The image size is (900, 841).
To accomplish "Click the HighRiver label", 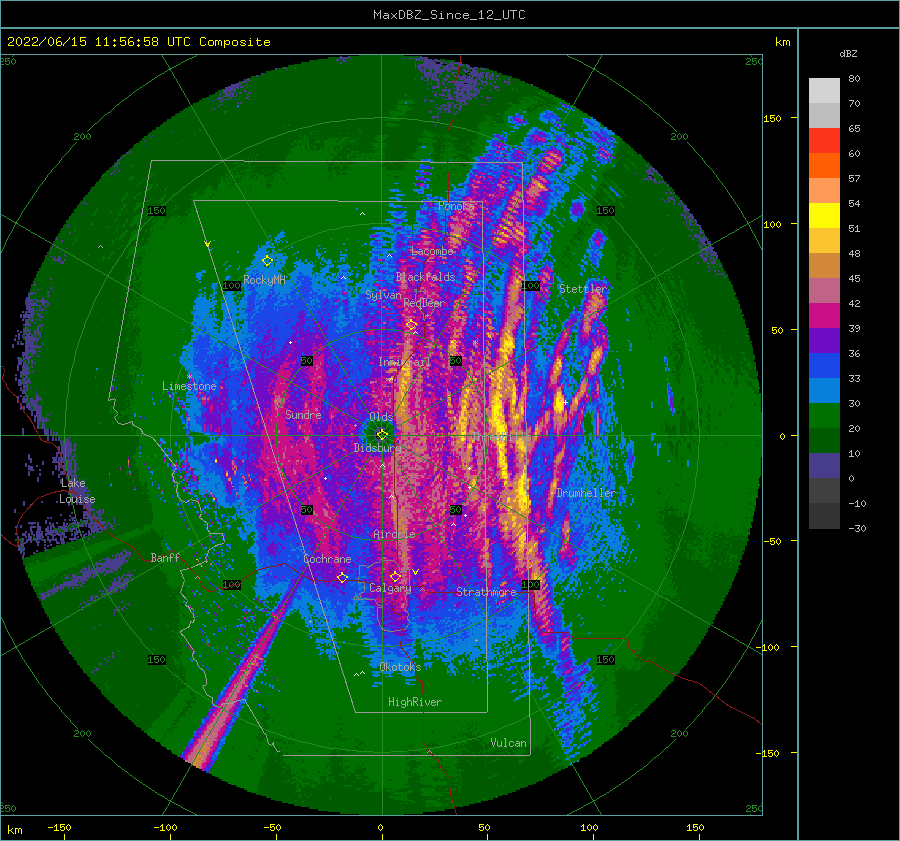I will coord(415,702).
